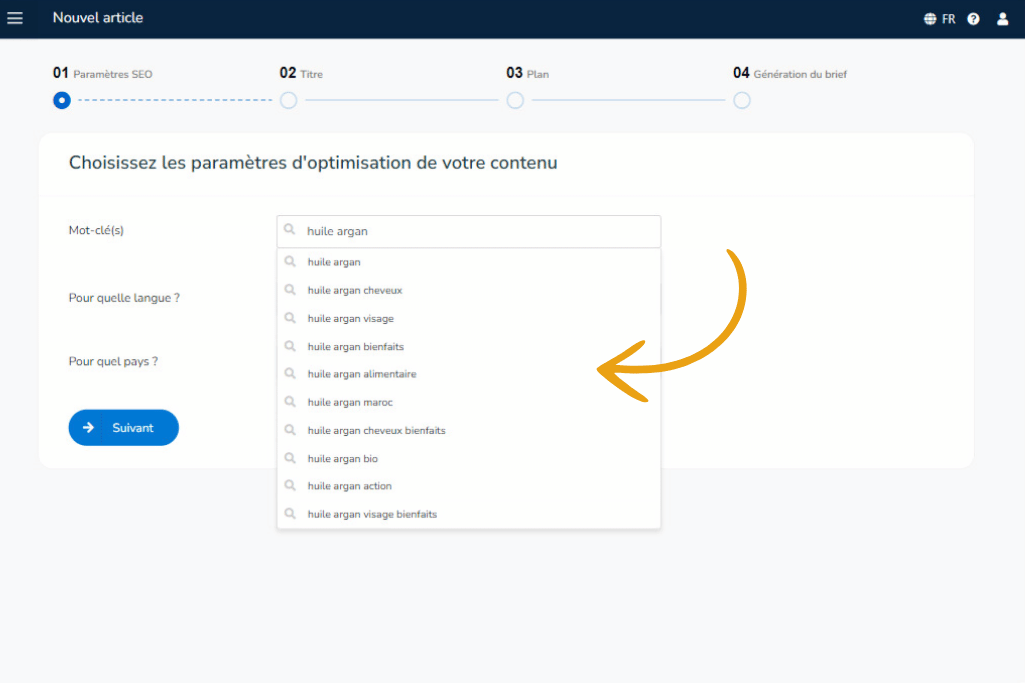Choose suggestion "huile argan bienfaits"
Screen dimensions: 1025x683
[x=469, y=346]
